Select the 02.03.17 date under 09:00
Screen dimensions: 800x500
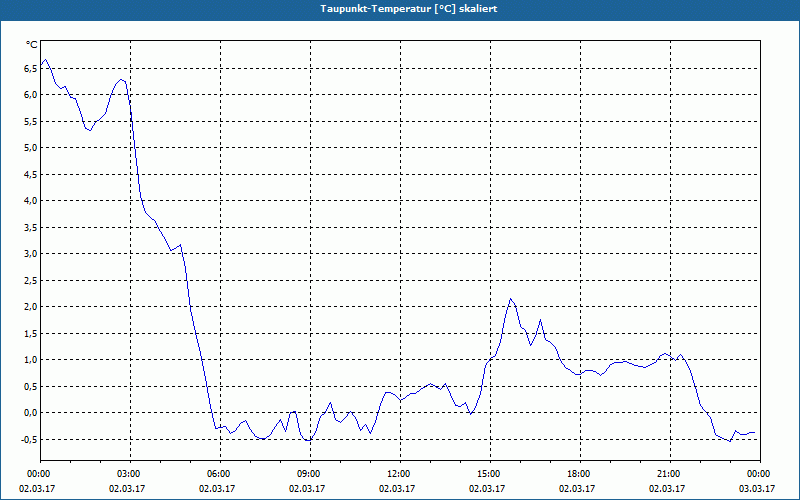tap(307, 488)
